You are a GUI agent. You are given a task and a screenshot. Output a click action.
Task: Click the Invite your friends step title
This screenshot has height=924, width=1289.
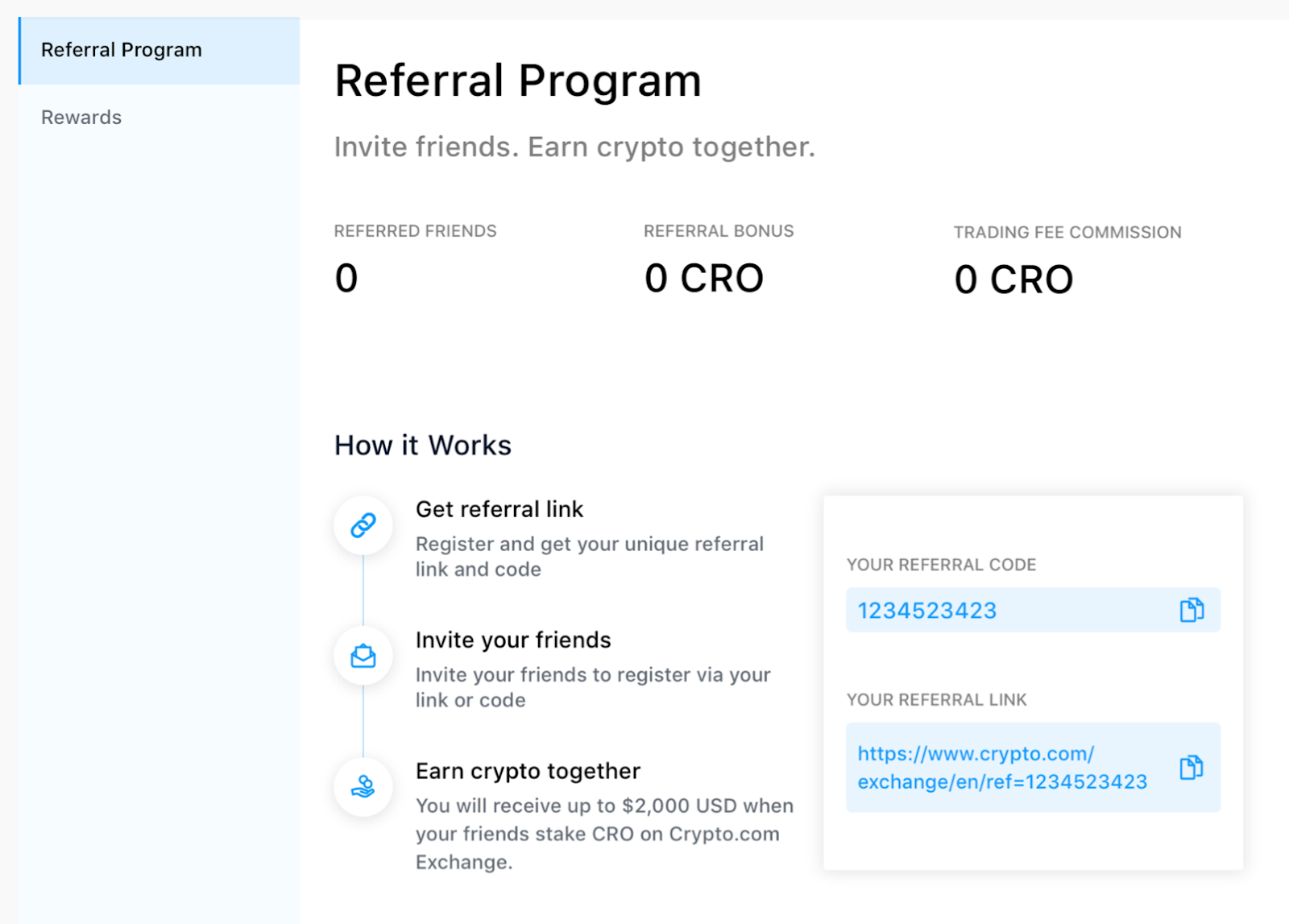point(513,640)
